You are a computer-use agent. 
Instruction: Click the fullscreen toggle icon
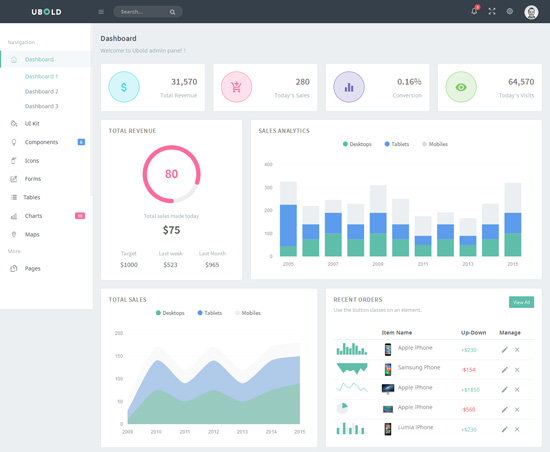pos(492,12)
